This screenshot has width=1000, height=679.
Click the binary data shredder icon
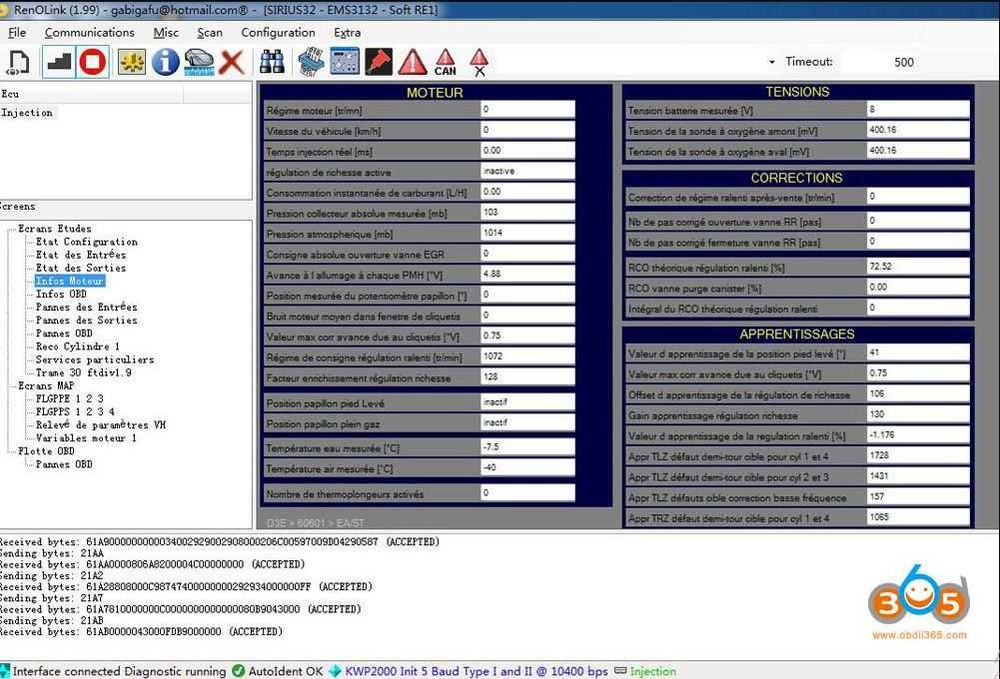coord(311,62)
